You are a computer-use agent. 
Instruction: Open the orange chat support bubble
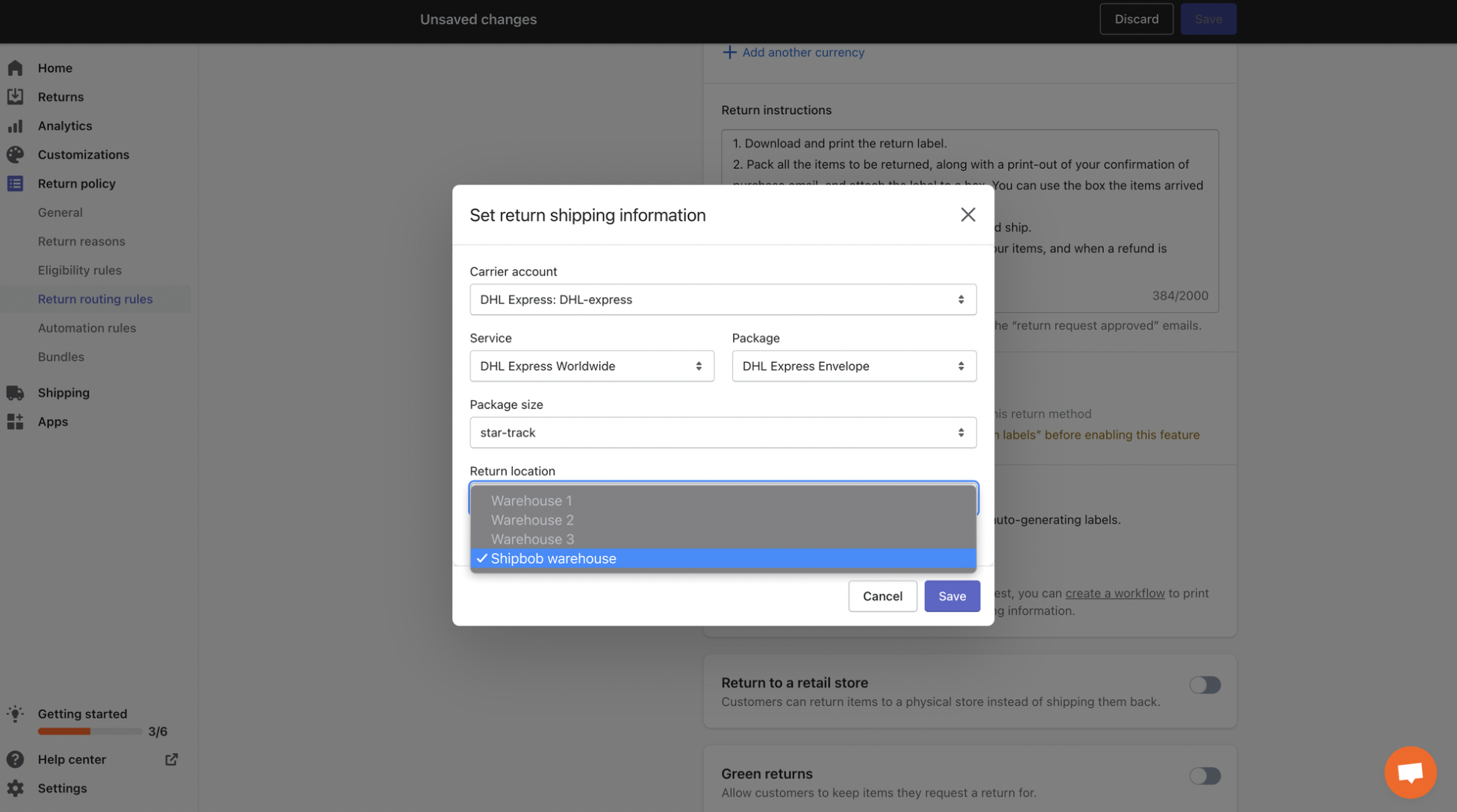[x=1409, y=772]
